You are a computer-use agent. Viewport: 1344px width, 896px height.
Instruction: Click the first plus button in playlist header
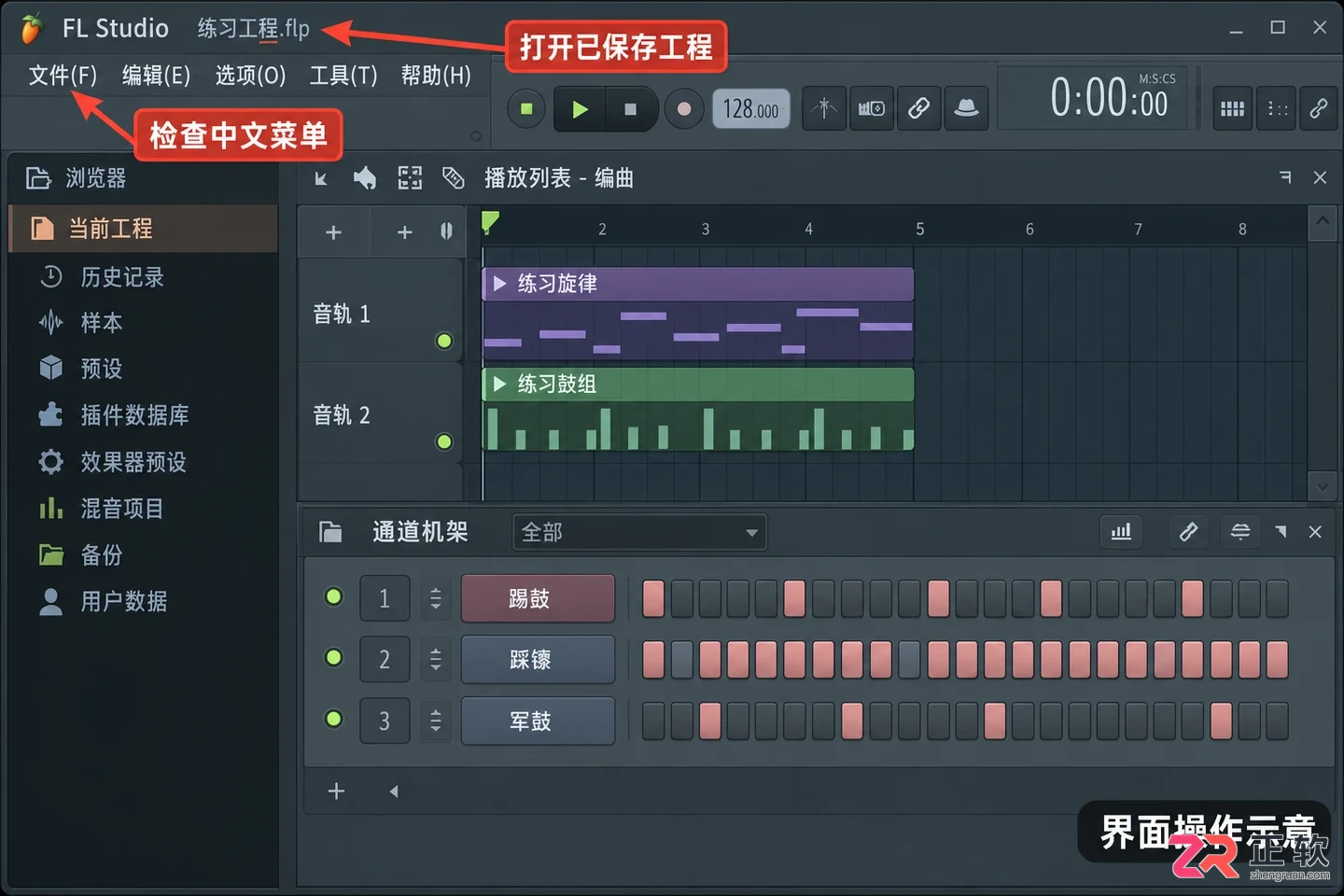[x=333, y=232]
